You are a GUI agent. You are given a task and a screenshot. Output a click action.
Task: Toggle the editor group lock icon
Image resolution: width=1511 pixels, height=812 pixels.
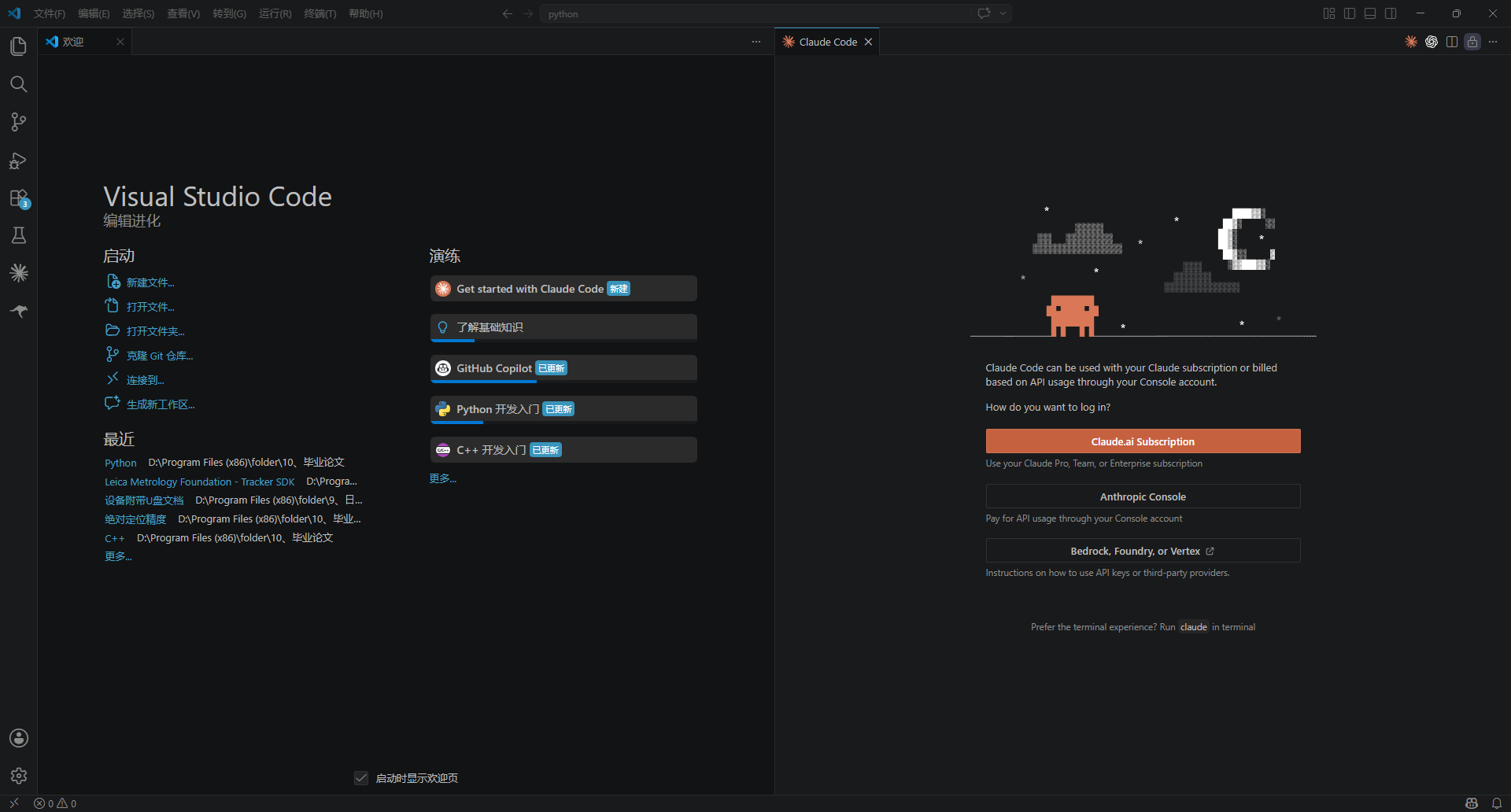[1472, 42]
